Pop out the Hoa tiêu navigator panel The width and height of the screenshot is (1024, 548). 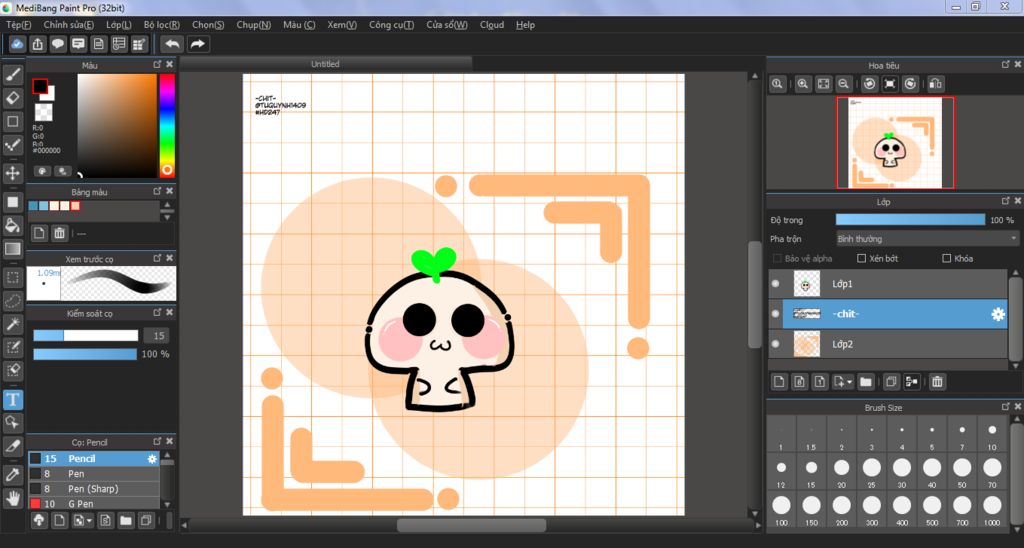tap(1006, 65)
